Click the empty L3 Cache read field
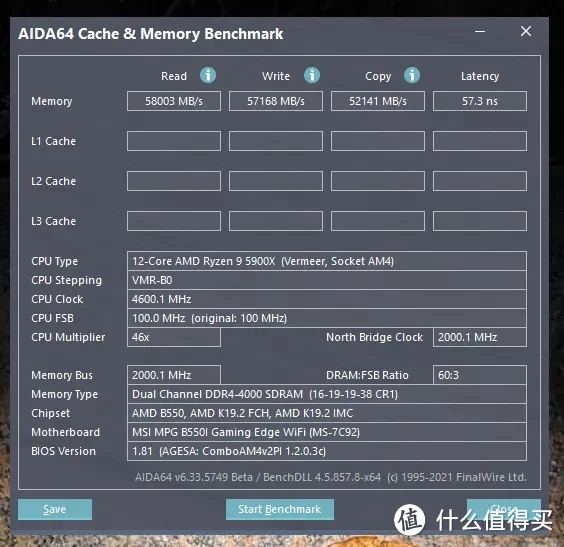 pos(174,221)
